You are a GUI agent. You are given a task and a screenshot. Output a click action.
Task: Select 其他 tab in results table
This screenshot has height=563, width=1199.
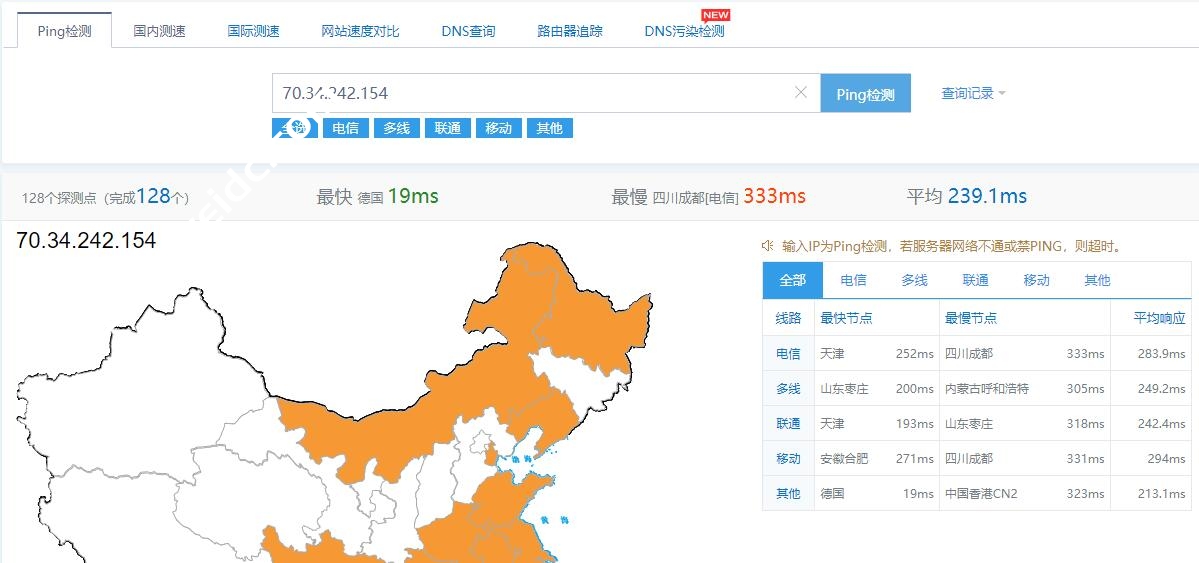[x=1097, y=280]
